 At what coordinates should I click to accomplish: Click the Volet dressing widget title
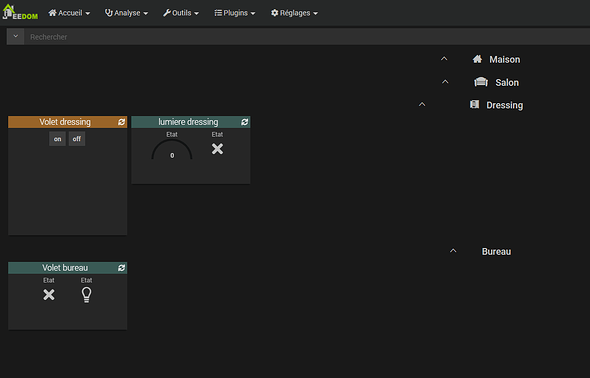65,122
